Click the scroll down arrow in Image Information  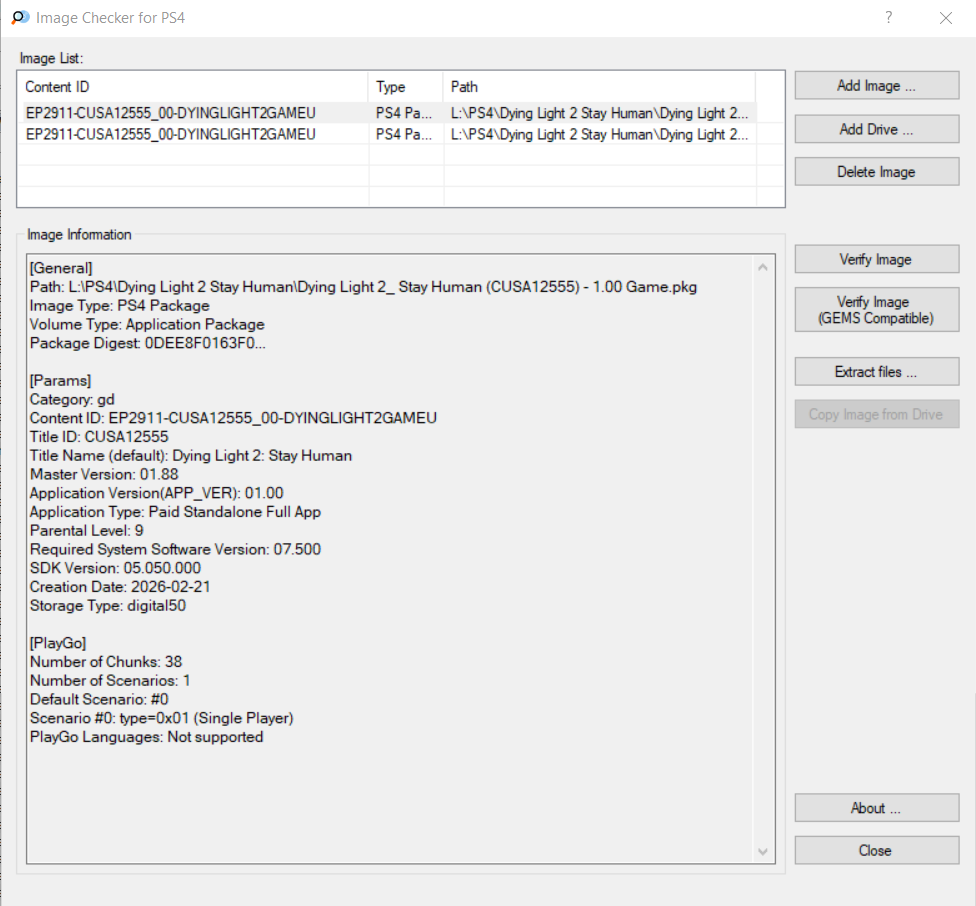click(x=764, y=852)
